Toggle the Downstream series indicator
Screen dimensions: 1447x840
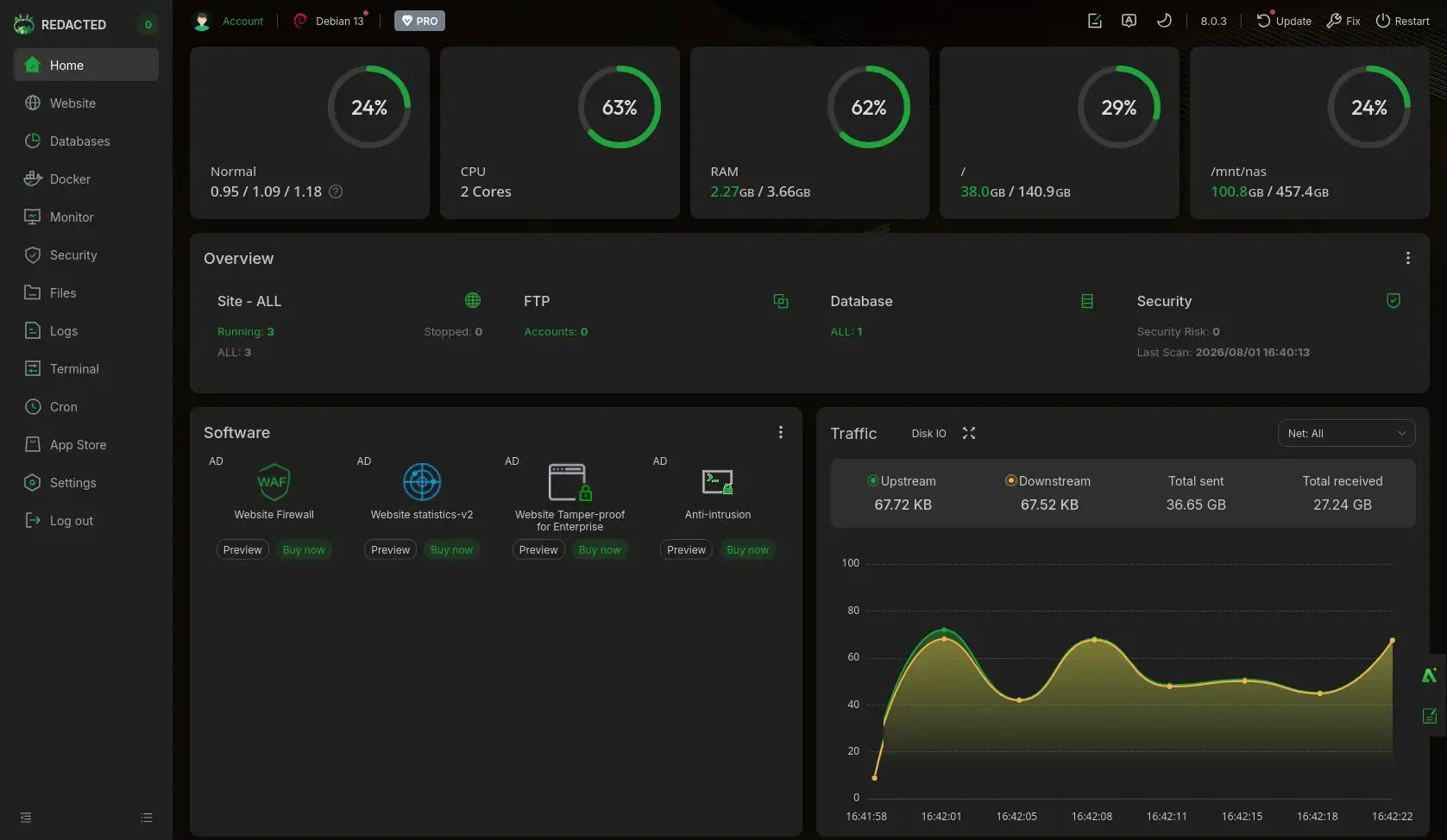tap(1011, 480)
